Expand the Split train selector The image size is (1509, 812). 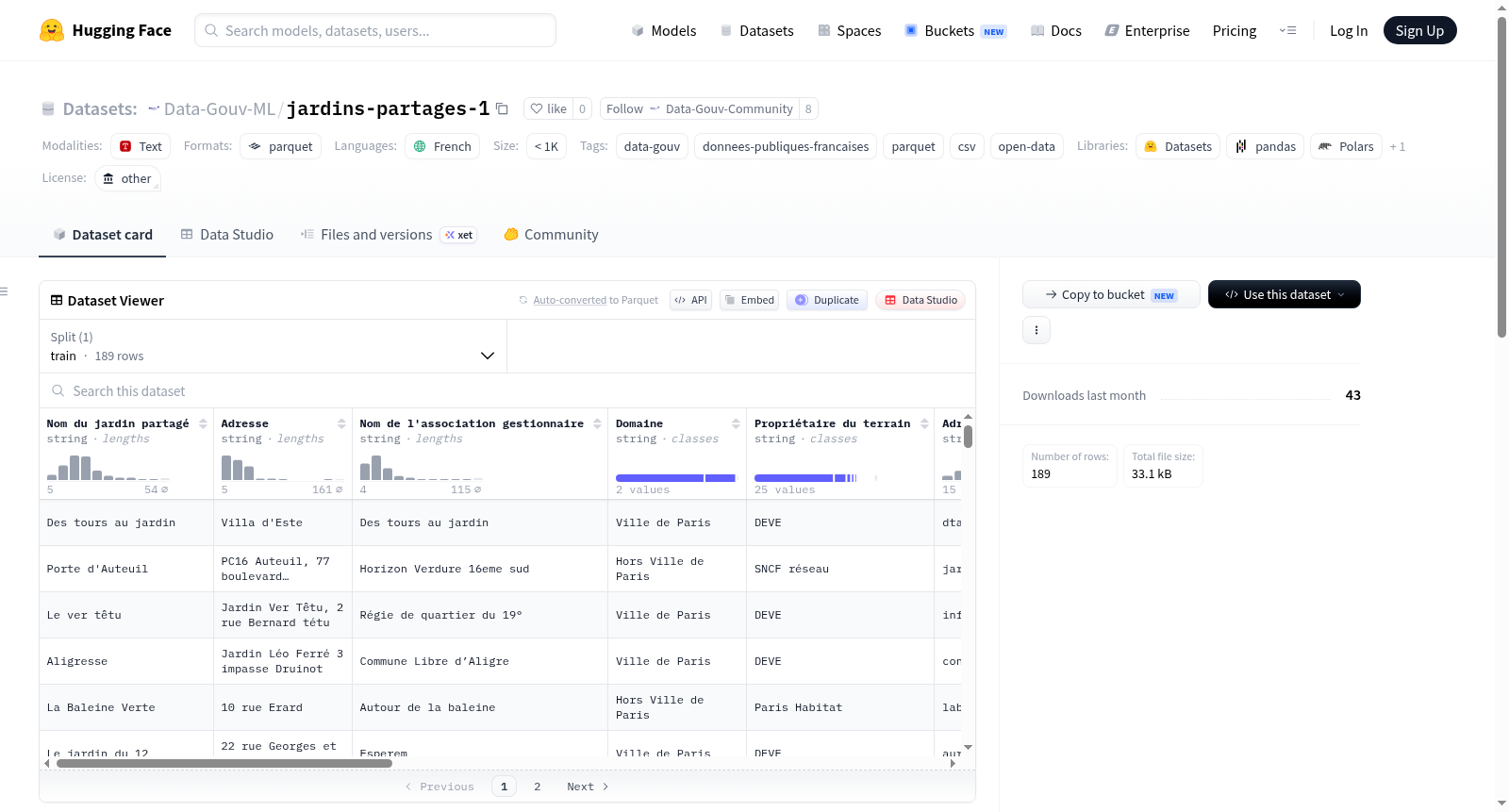click(273, 346)
